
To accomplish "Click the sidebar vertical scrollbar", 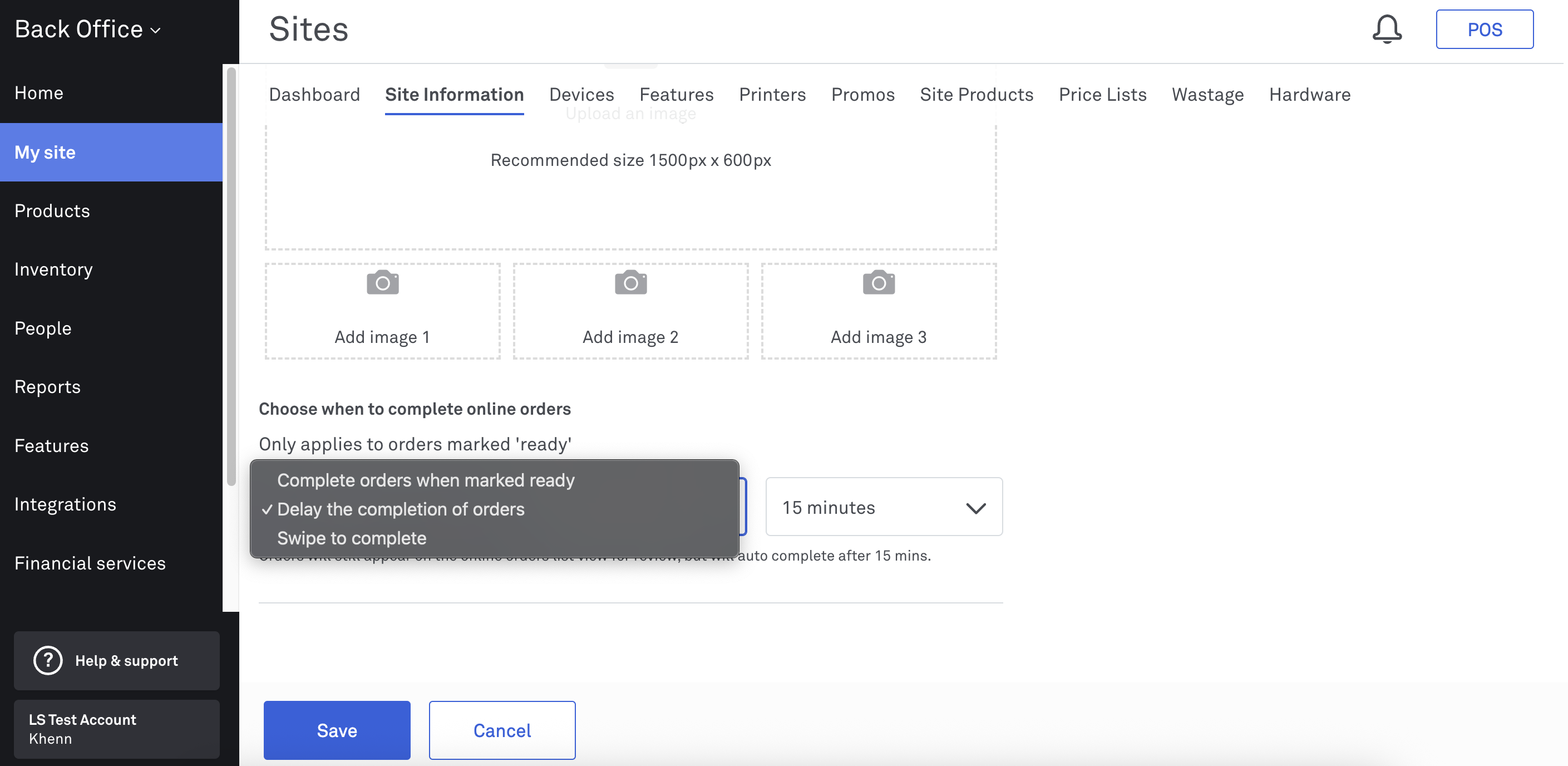I will point(231,277).
